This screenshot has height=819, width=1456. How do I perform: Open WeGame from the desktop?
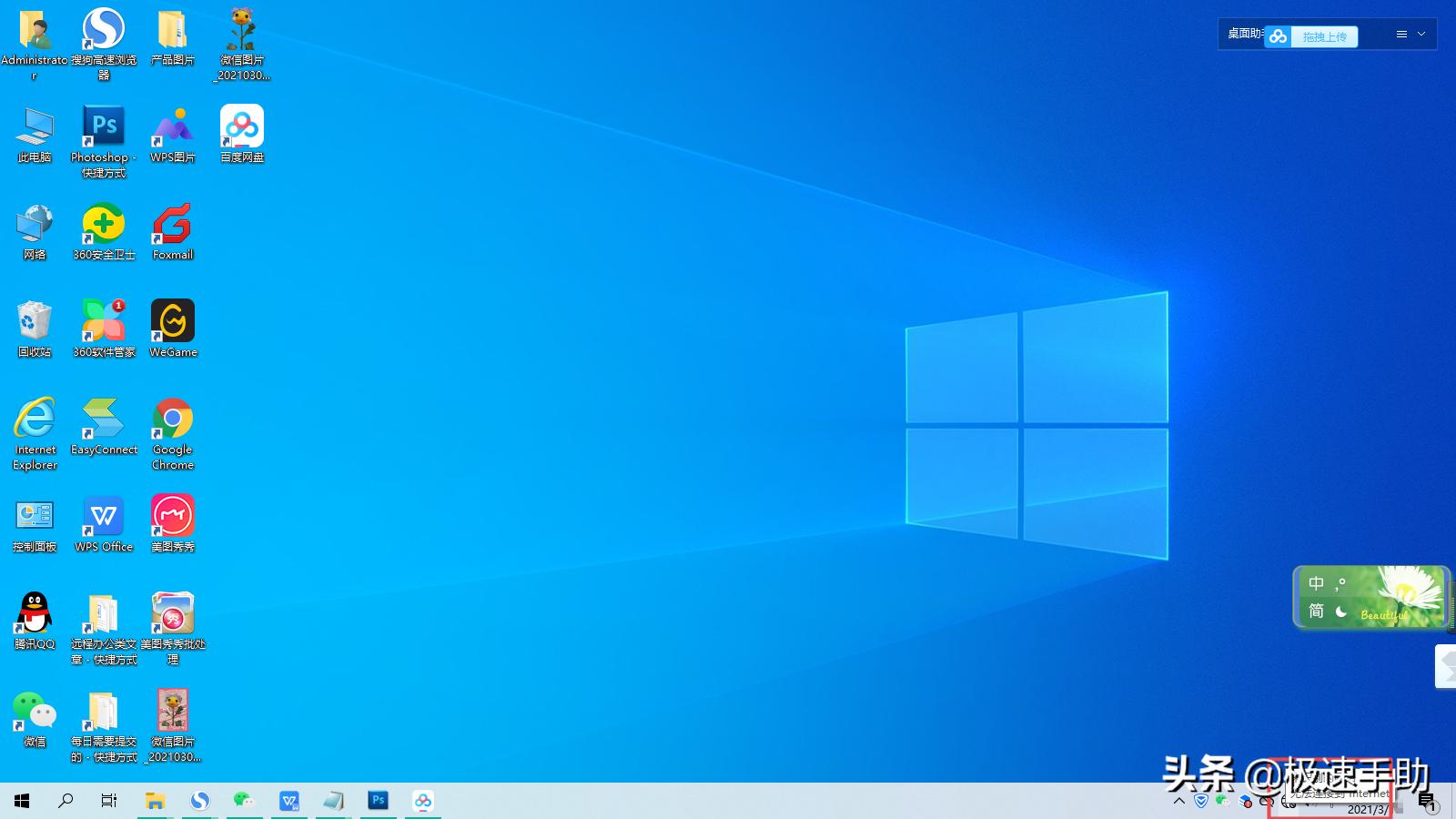173,321
